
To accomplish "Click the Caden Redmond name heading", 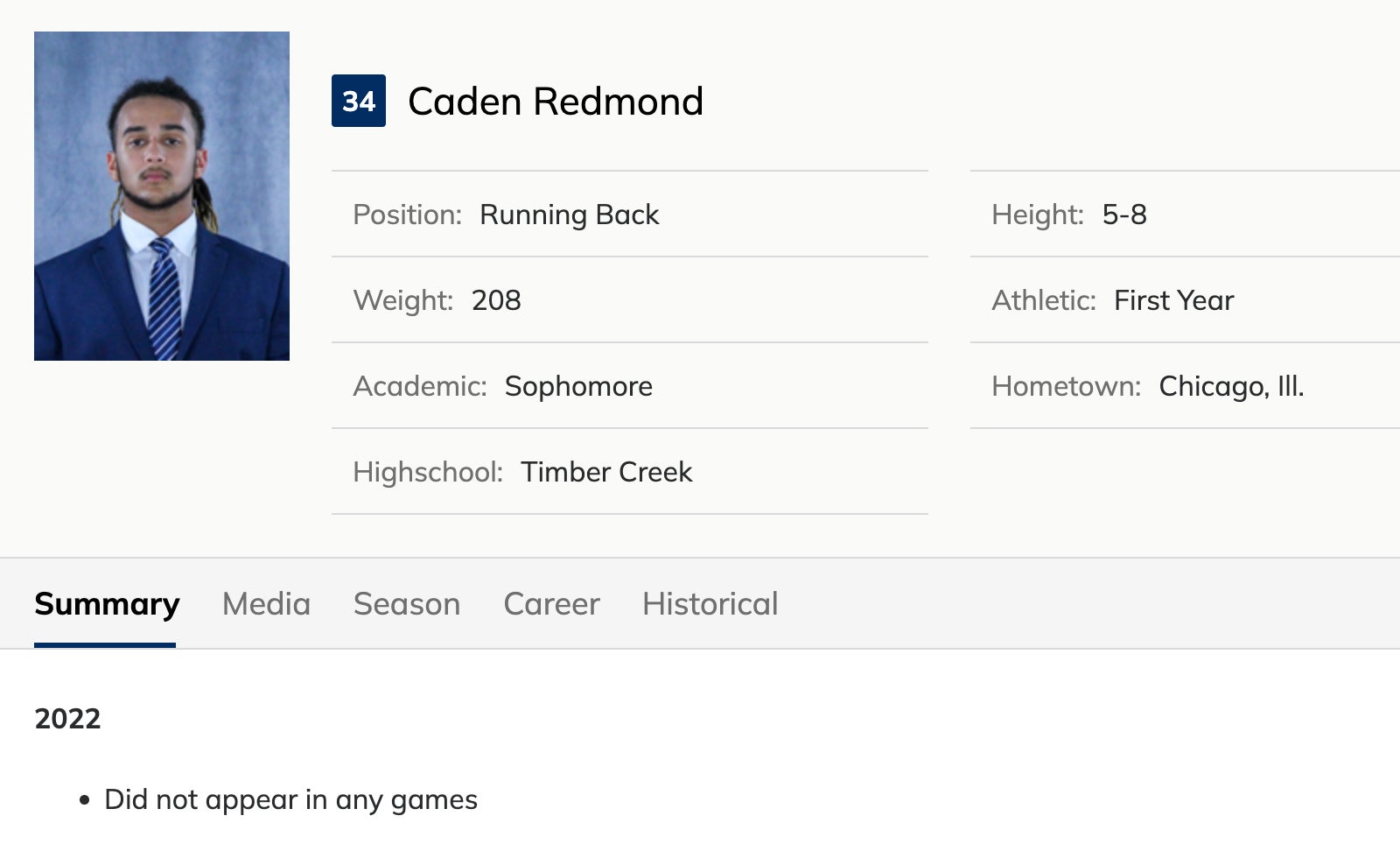I will point(556,102).
